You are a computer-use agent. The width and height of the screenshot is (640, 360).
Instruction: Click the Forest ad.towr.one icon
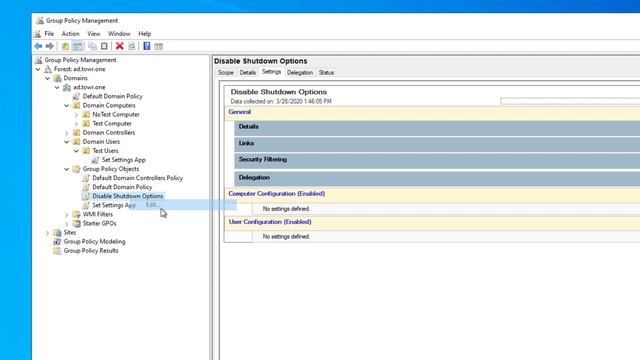coord(48,69)
